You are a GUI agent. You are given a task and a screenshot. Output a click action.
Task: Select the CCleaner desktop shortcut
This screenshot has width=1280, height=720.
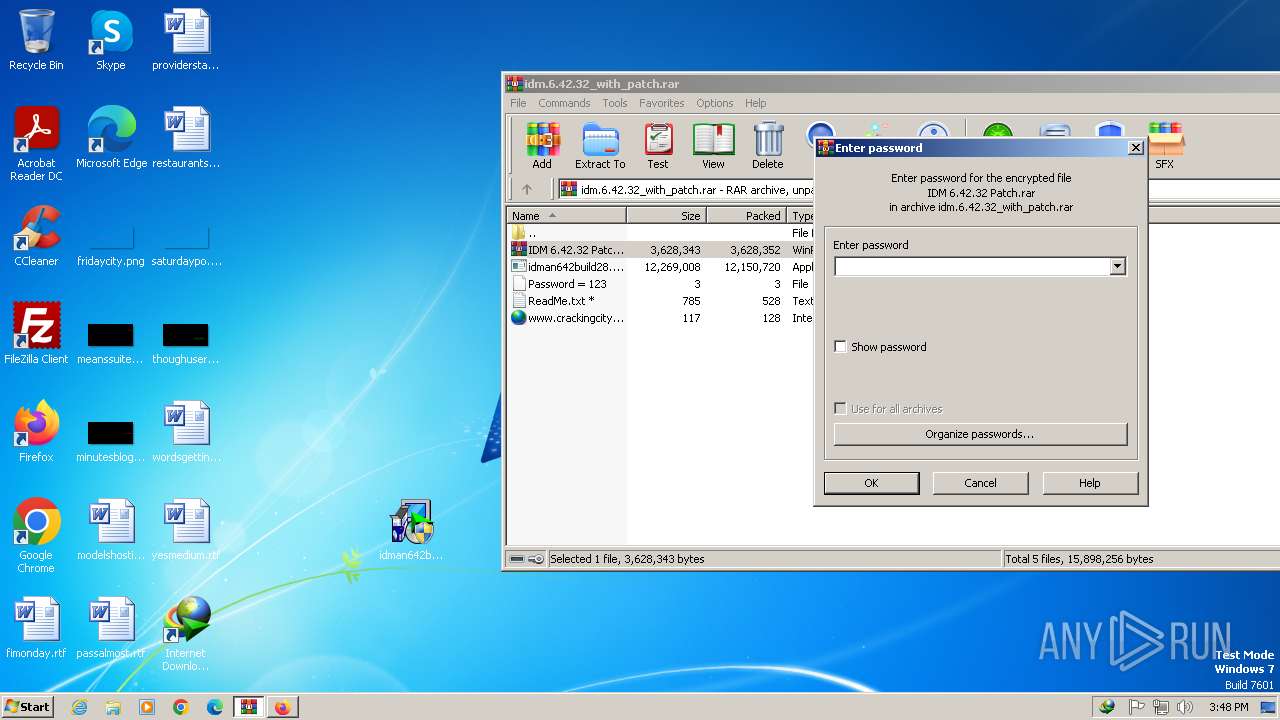[x=36, y=236]
